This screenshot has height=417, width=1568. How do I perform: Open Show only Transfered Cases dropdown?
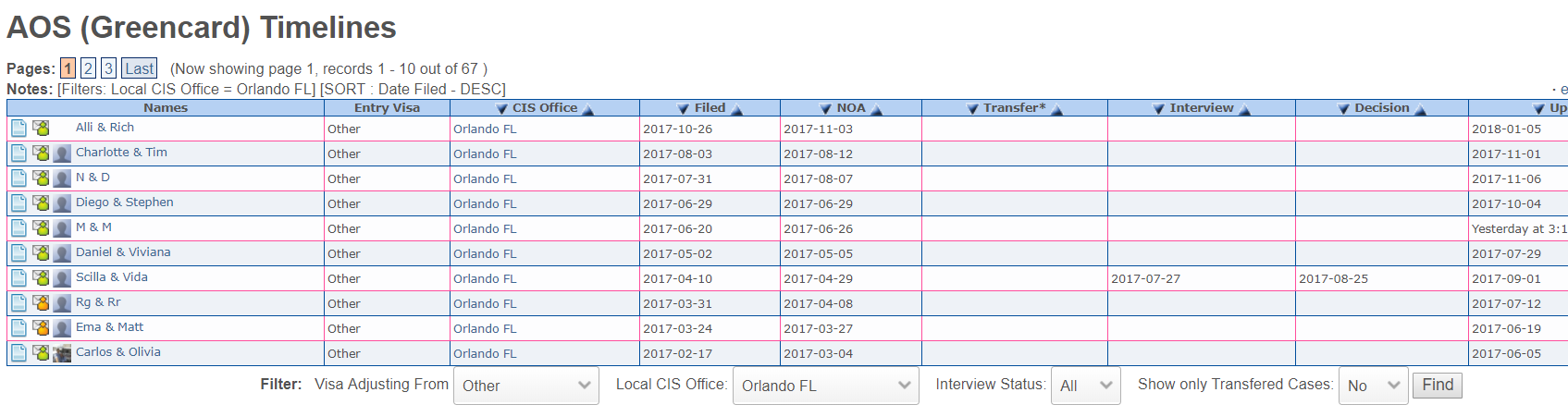1373,386
